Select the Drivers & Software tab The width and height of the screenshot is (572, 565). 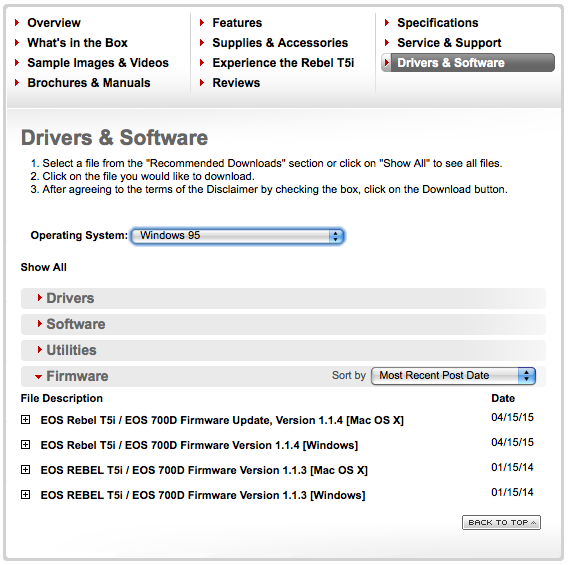(x=468, y=63)
